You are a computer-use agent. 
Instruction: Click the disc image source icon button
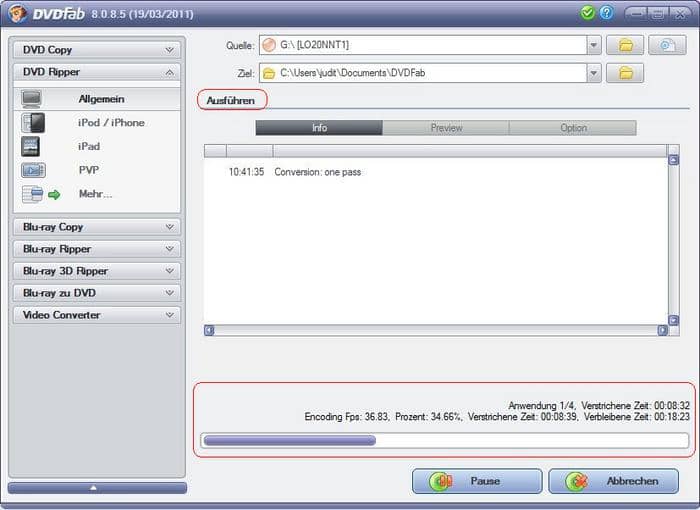point(667,45)
